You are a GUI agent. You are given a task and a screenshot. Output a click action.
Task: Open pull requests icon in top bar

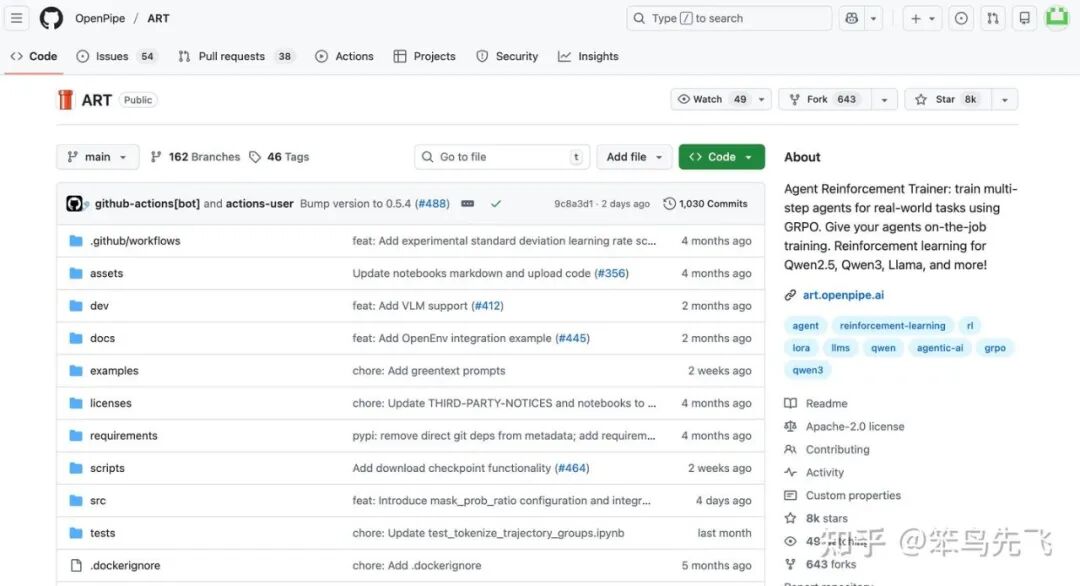click(x=993, y=18)
